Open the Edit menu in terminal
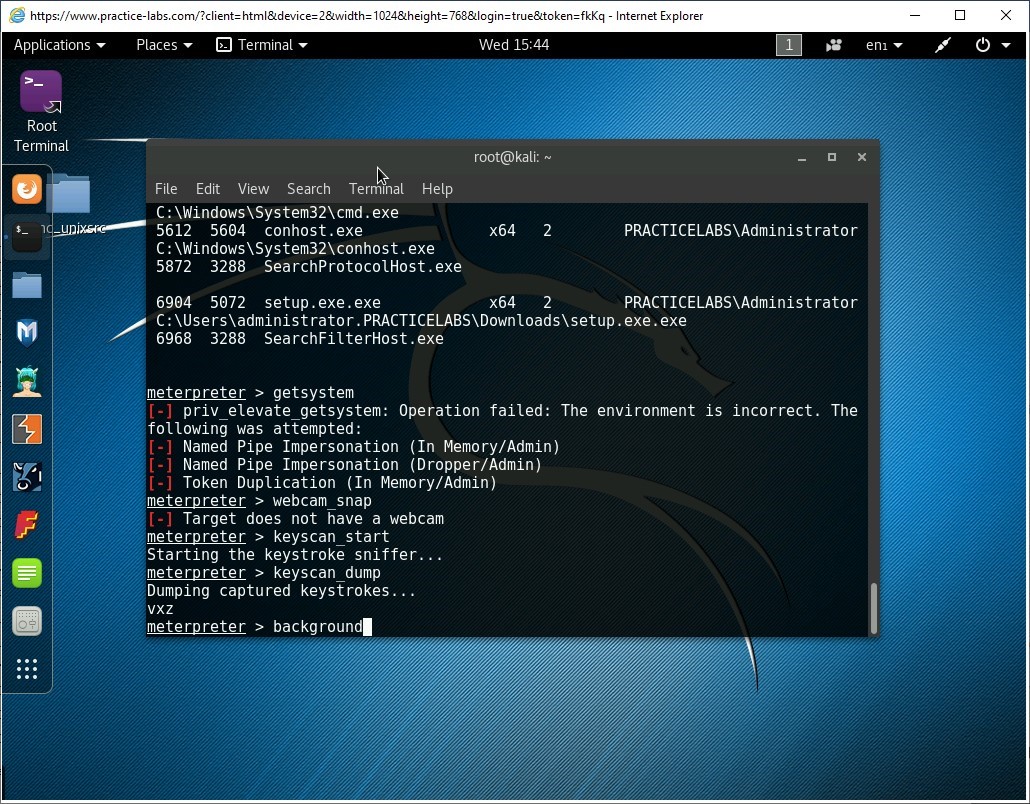 [x=208, y=189]
